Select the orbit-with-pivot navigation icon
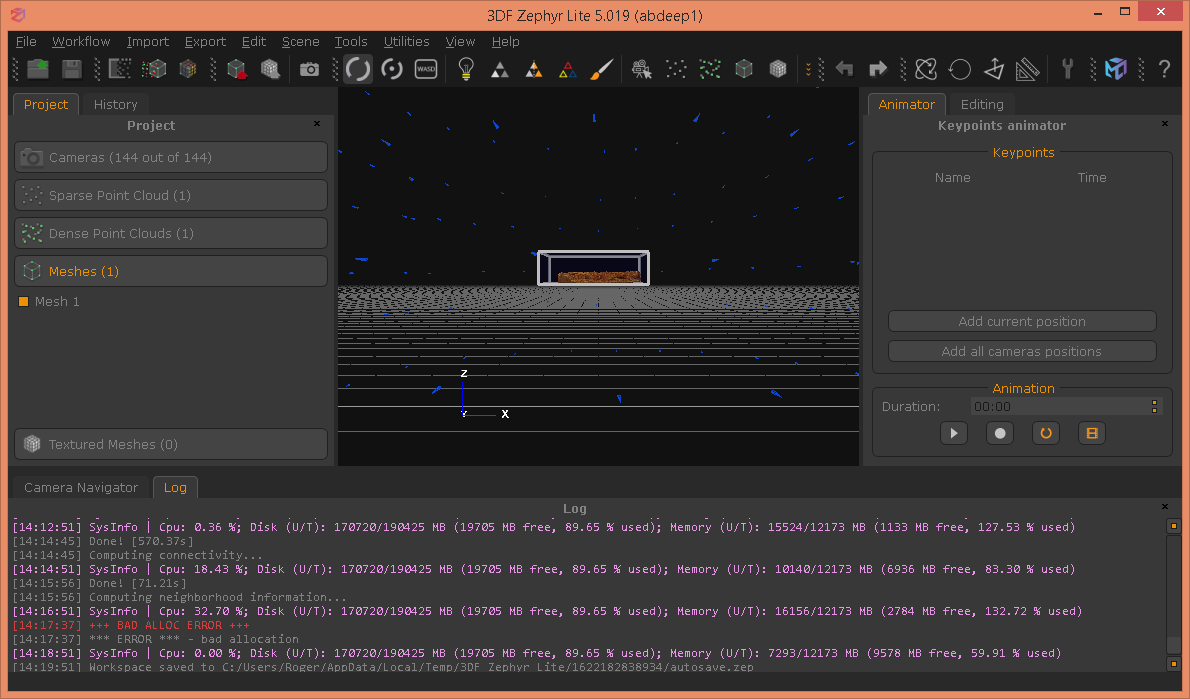 (392, 69)
